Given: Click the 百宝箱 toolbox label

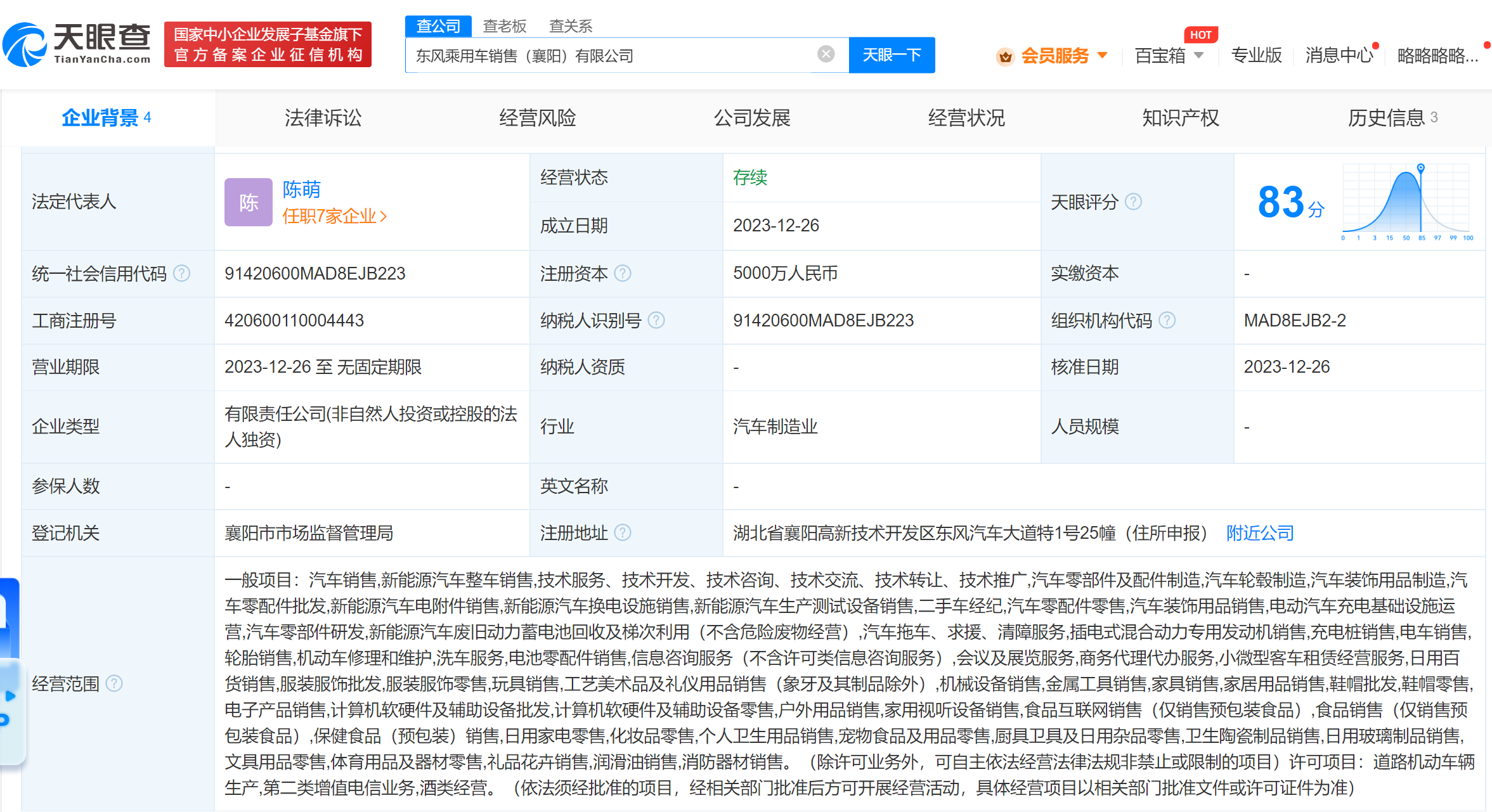Looking at the screenshot, I should coord(1160,56).
